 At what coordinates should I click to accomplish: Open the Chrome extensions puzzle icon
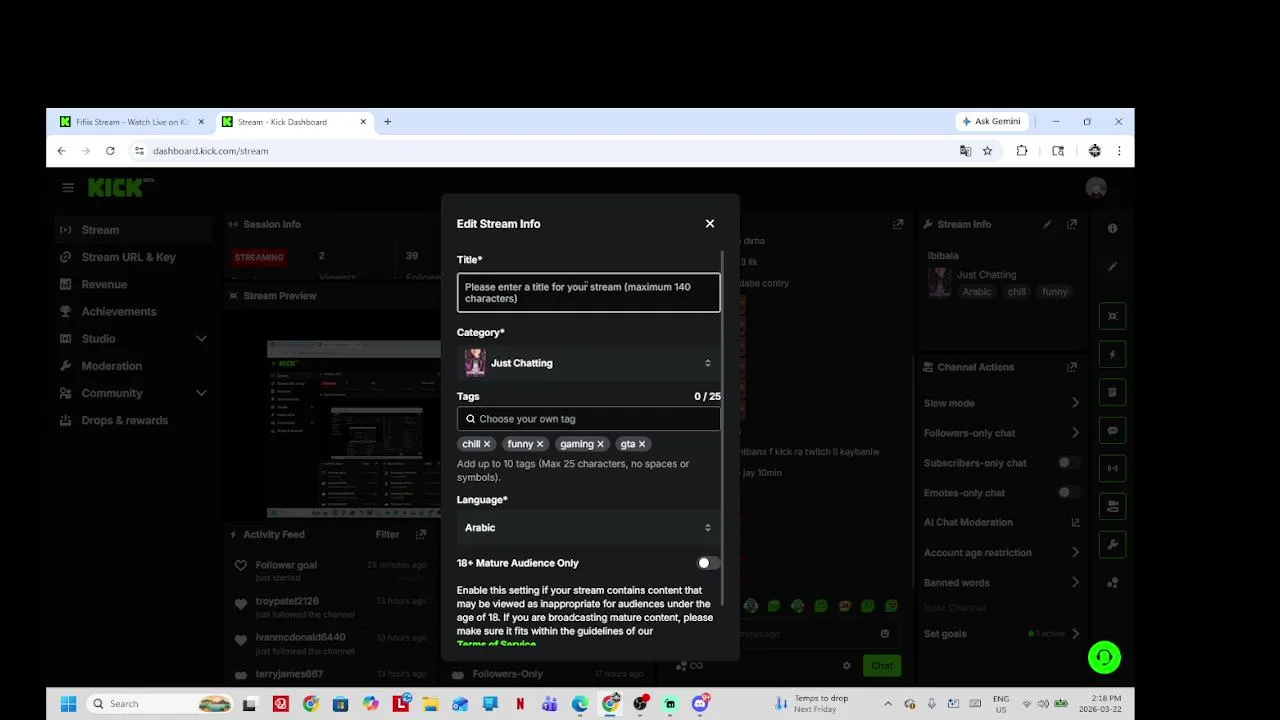click(1021, 151)
